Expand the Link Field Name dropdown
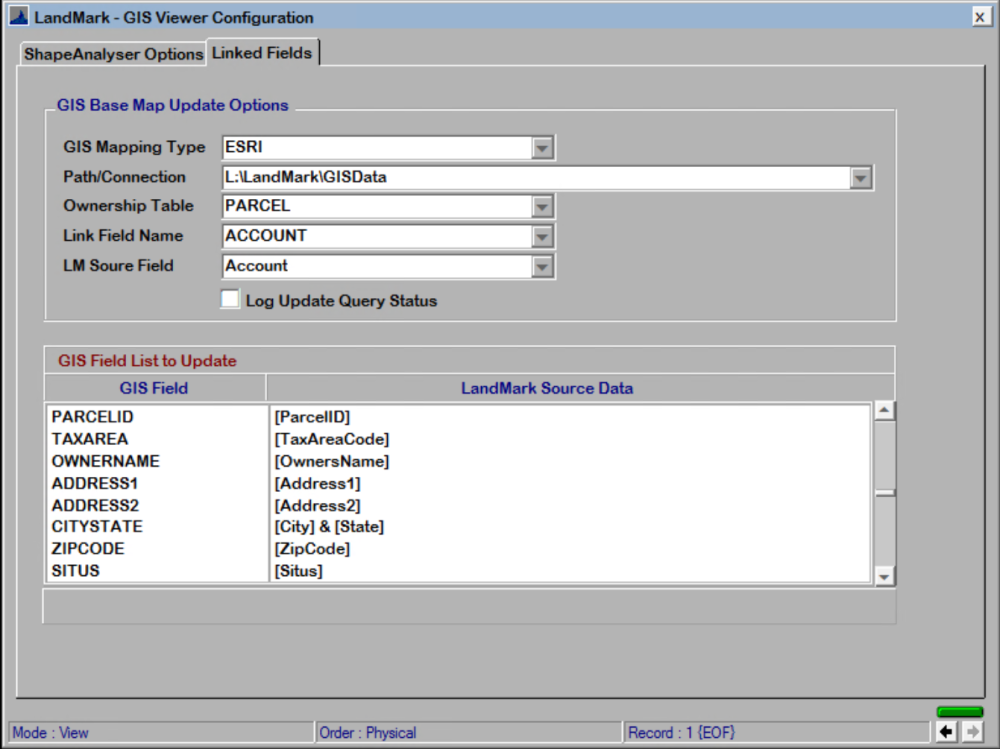This screenshot has width=1000, height=749. tap(542, 237)
